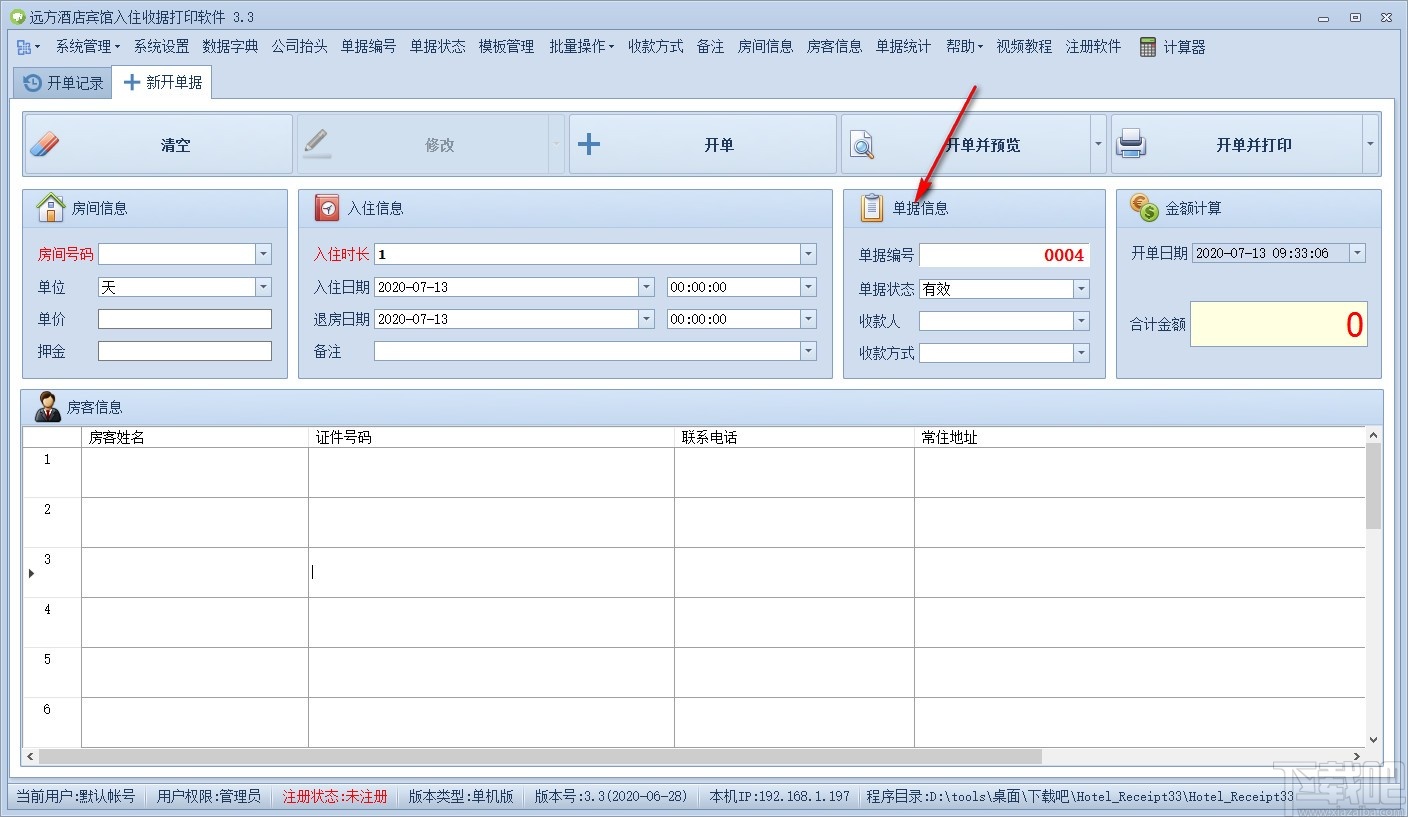The width and height of the screenshot is (1408, 817).
Task: Open the calculator tool icon
Action: 1148,46
